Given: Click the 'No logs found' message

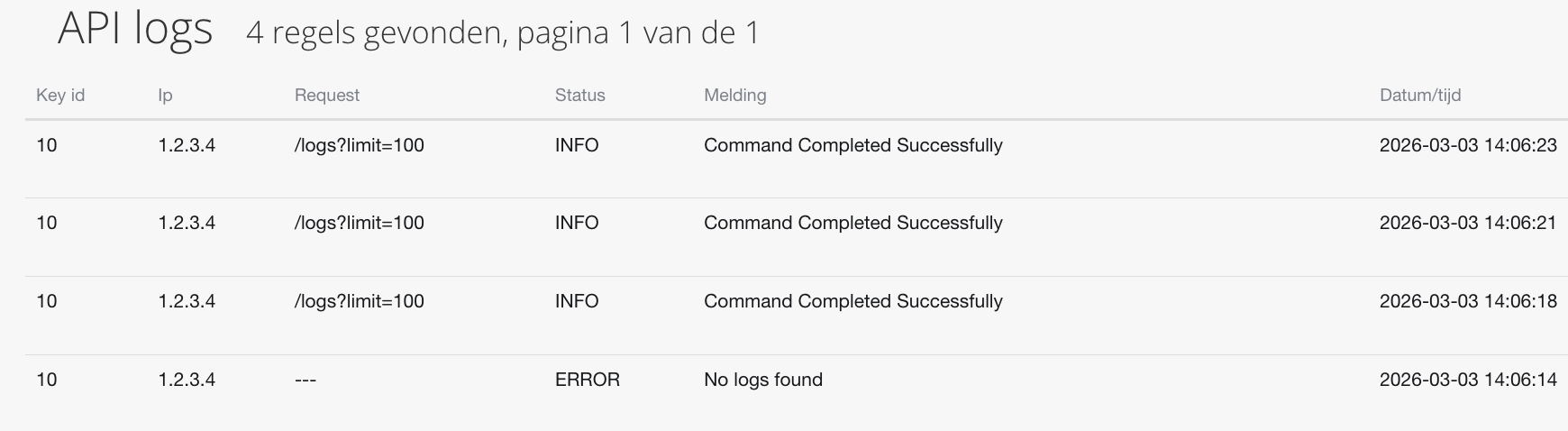Looking at the screenshot, I should coord(763,380).
